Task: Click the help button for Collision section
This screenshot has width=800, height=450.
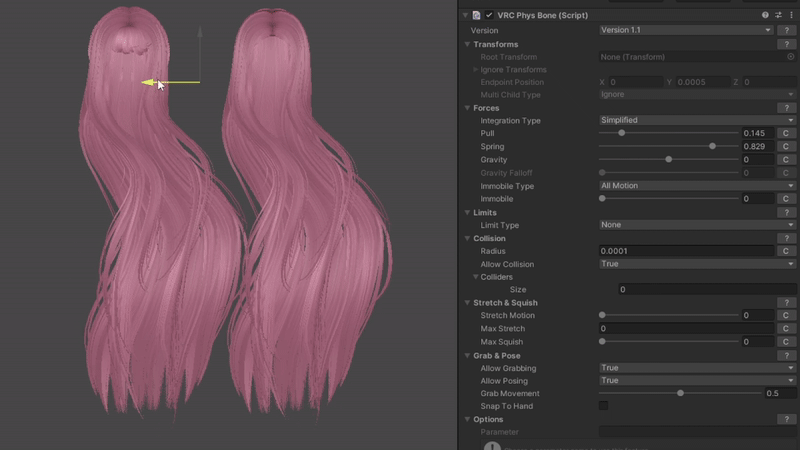Action: [786, 238]
